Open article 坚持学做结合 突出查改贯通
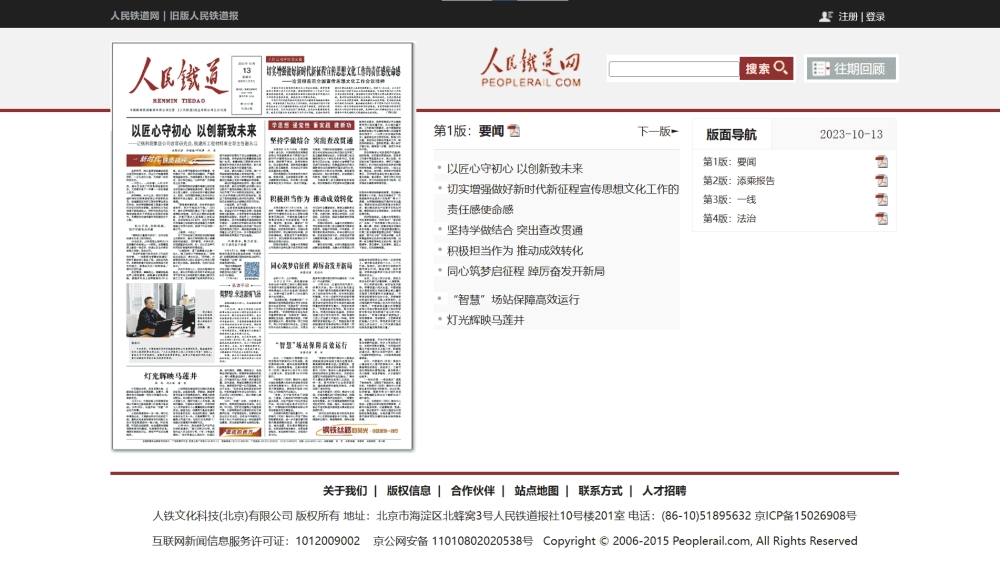Screen dimensions: 1000x568 [515, 230]
